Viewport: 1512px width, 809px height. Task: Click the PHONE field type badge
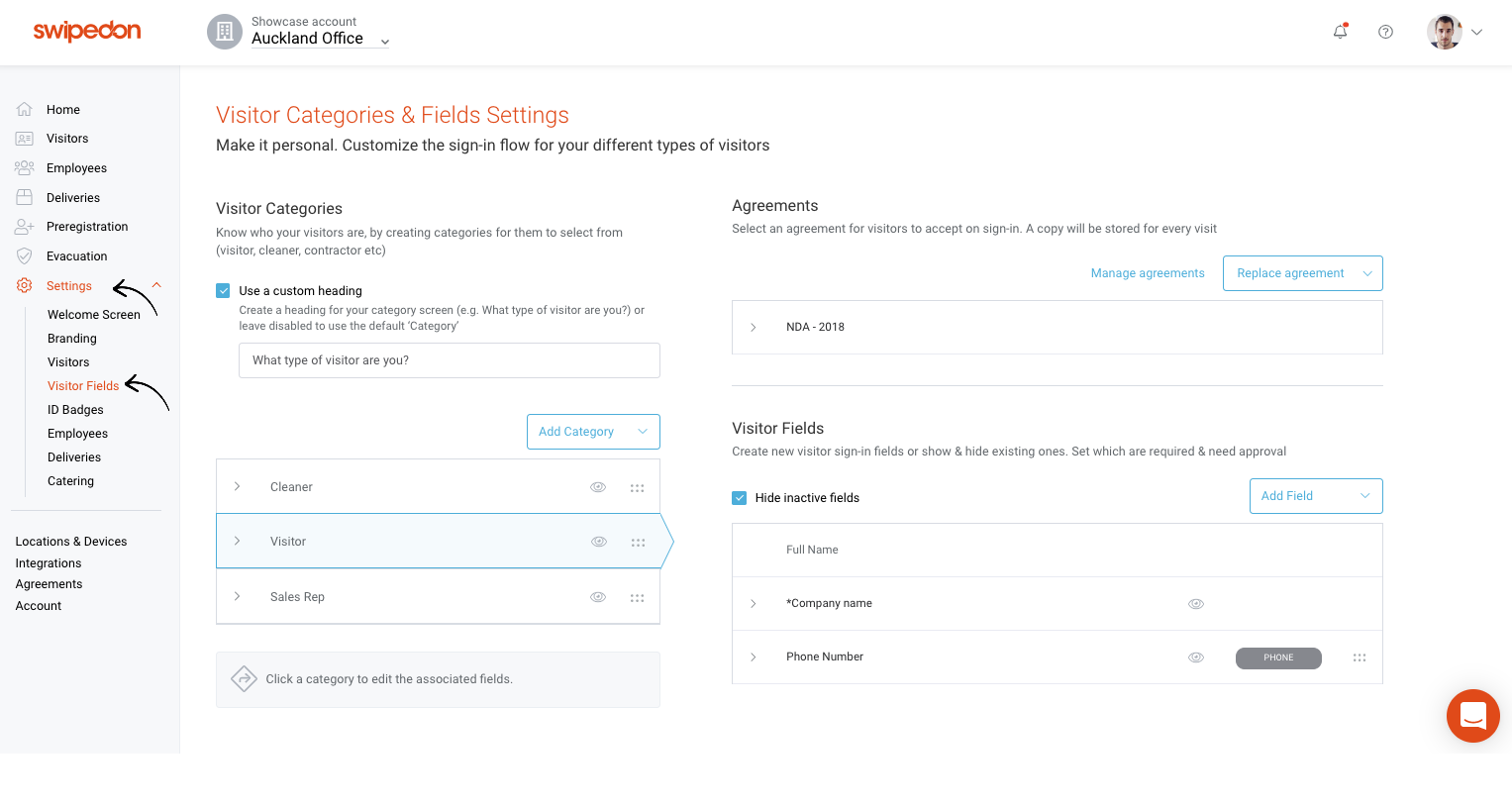tap(1278, 657)
